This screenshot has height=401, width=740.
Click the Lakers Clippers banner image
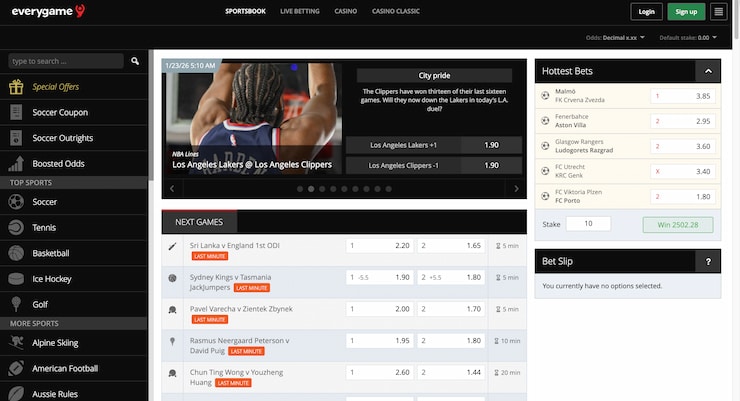(253, 119)
